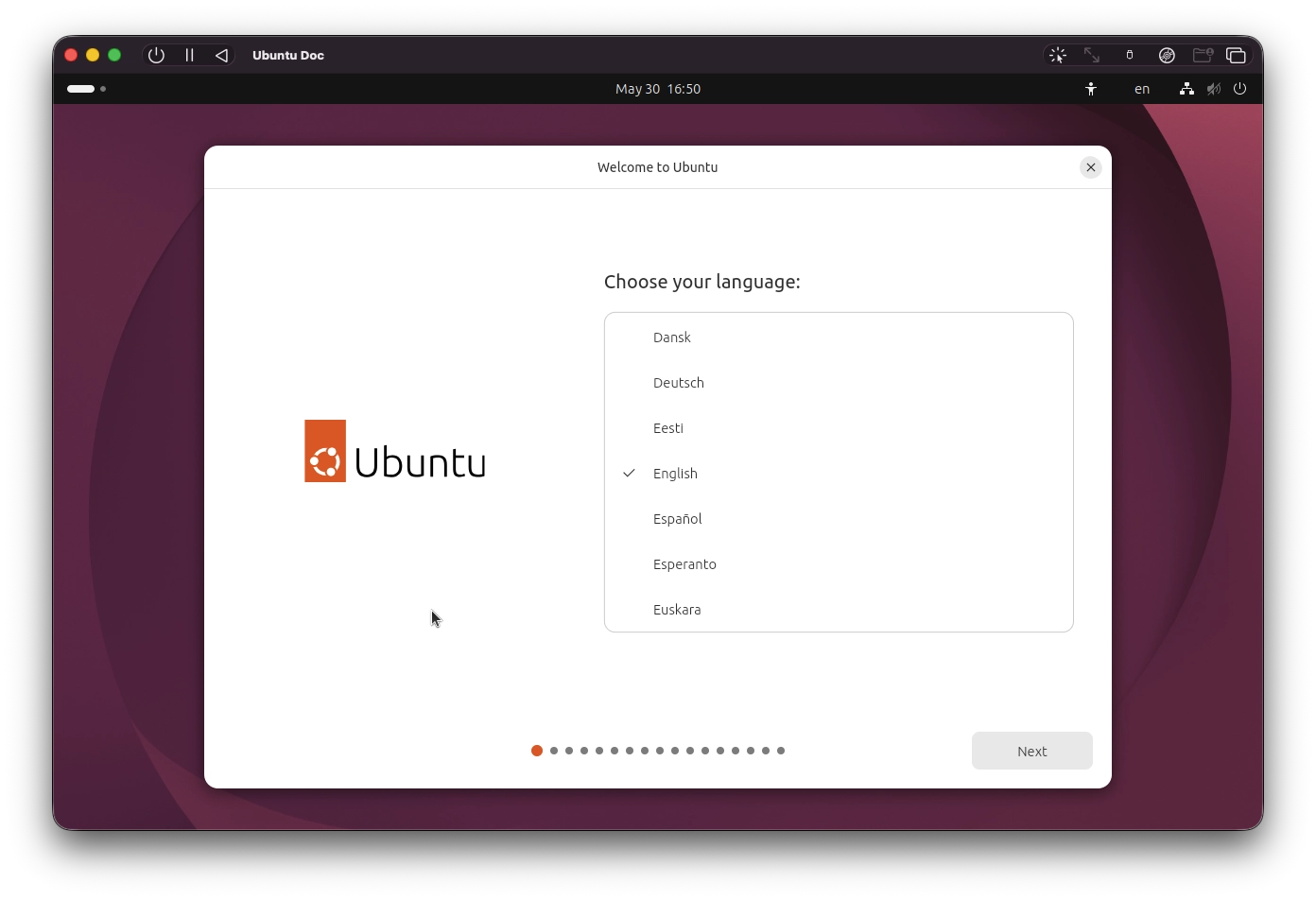The height and width of the screenshot is (900, 1316).
Task: Open the CD/DVD drive image icon
Action: pos(1167,55)
